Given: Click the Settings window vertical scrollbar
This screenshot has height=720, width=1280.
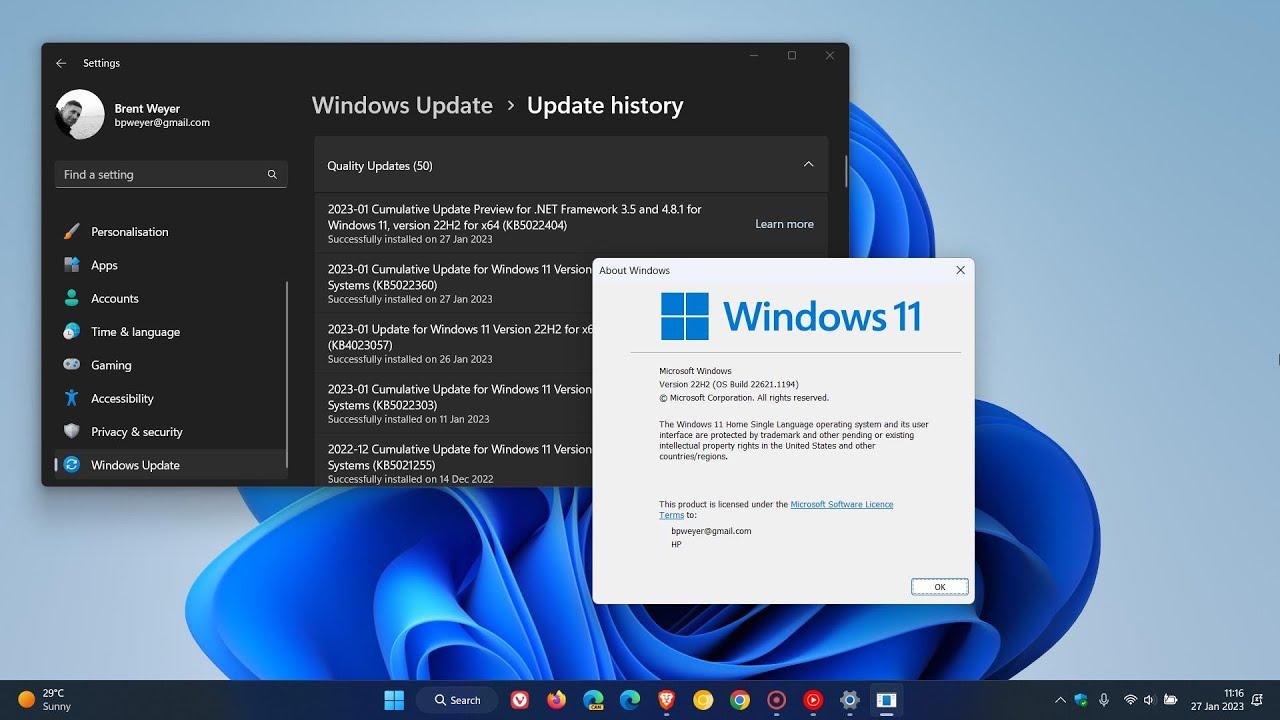Looking at the screenshot, I should tap(846, 171).
